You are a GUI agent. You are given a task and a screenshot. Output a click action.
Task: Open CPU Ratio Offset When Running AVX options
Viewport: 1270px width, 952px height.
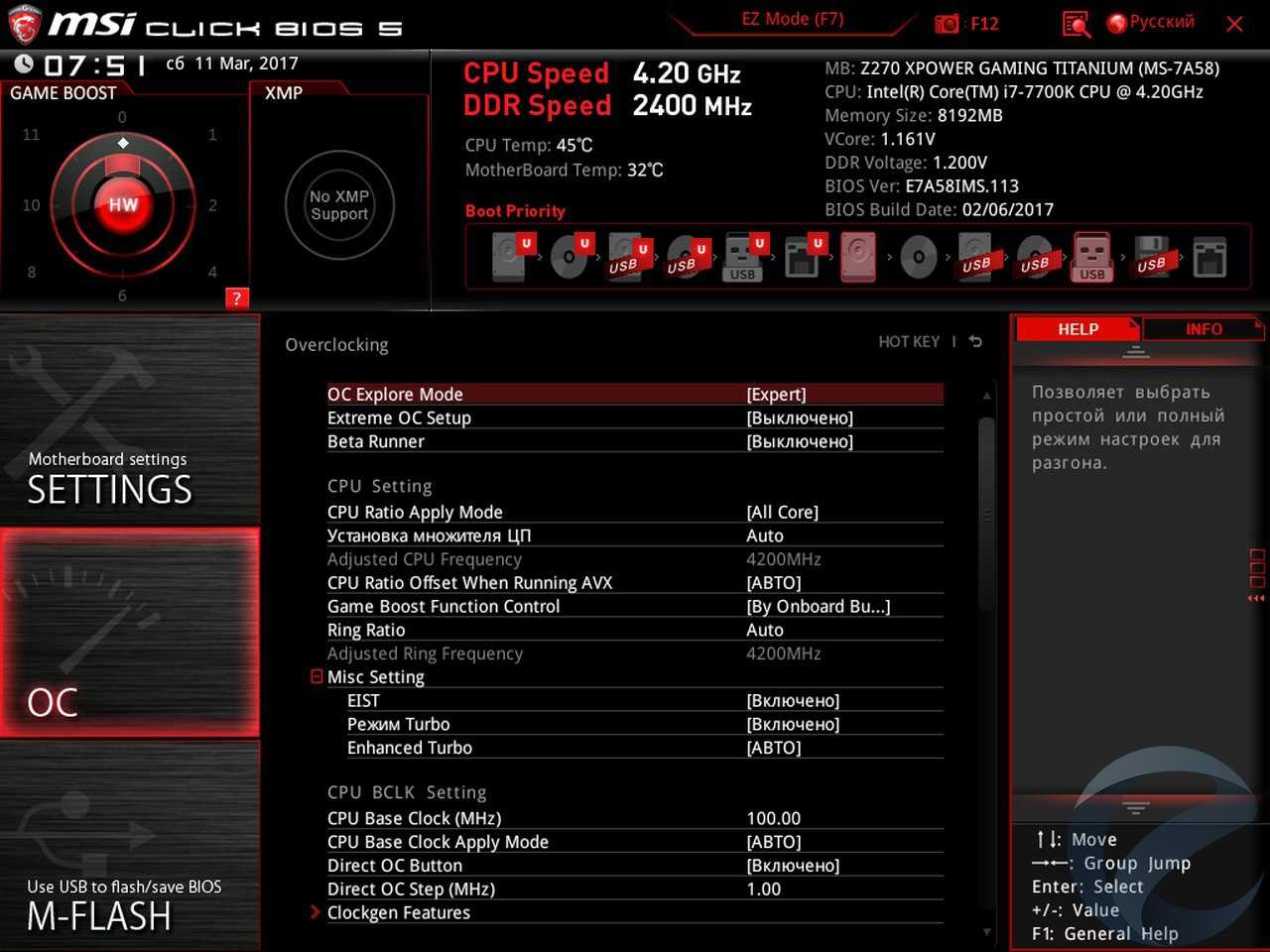635,583
